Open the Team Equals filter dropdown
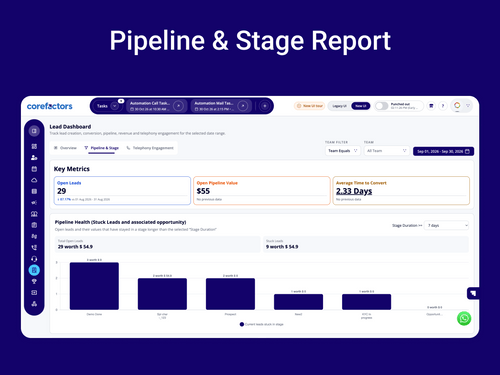The width and height of the screenshot is (500, 375). pos(343,151)
